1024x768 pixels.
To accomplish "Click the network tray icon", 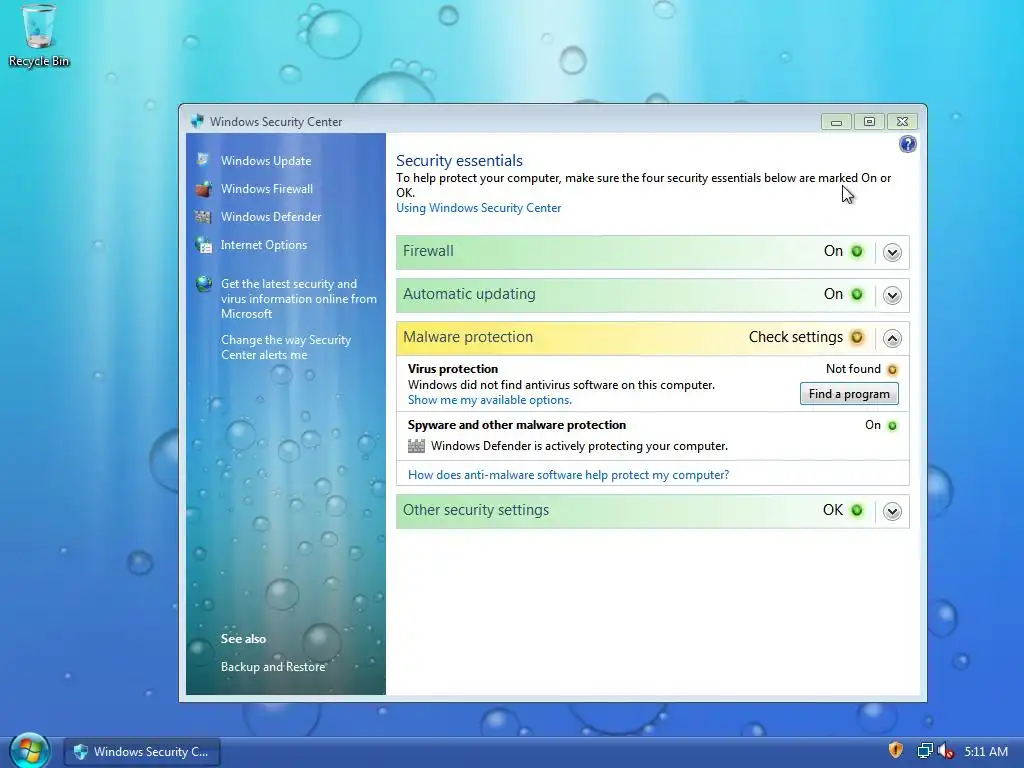I will tap(925, 751).
